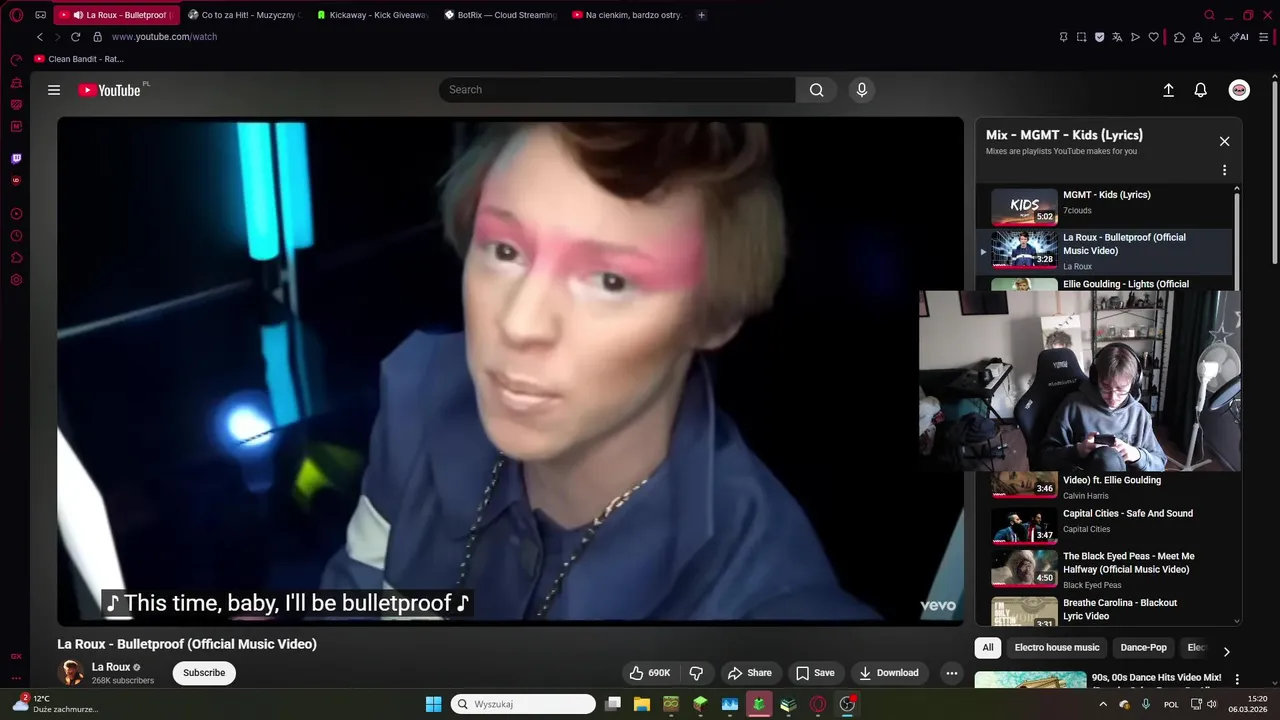Dislike the Bulletproof video

pos(696,673)
